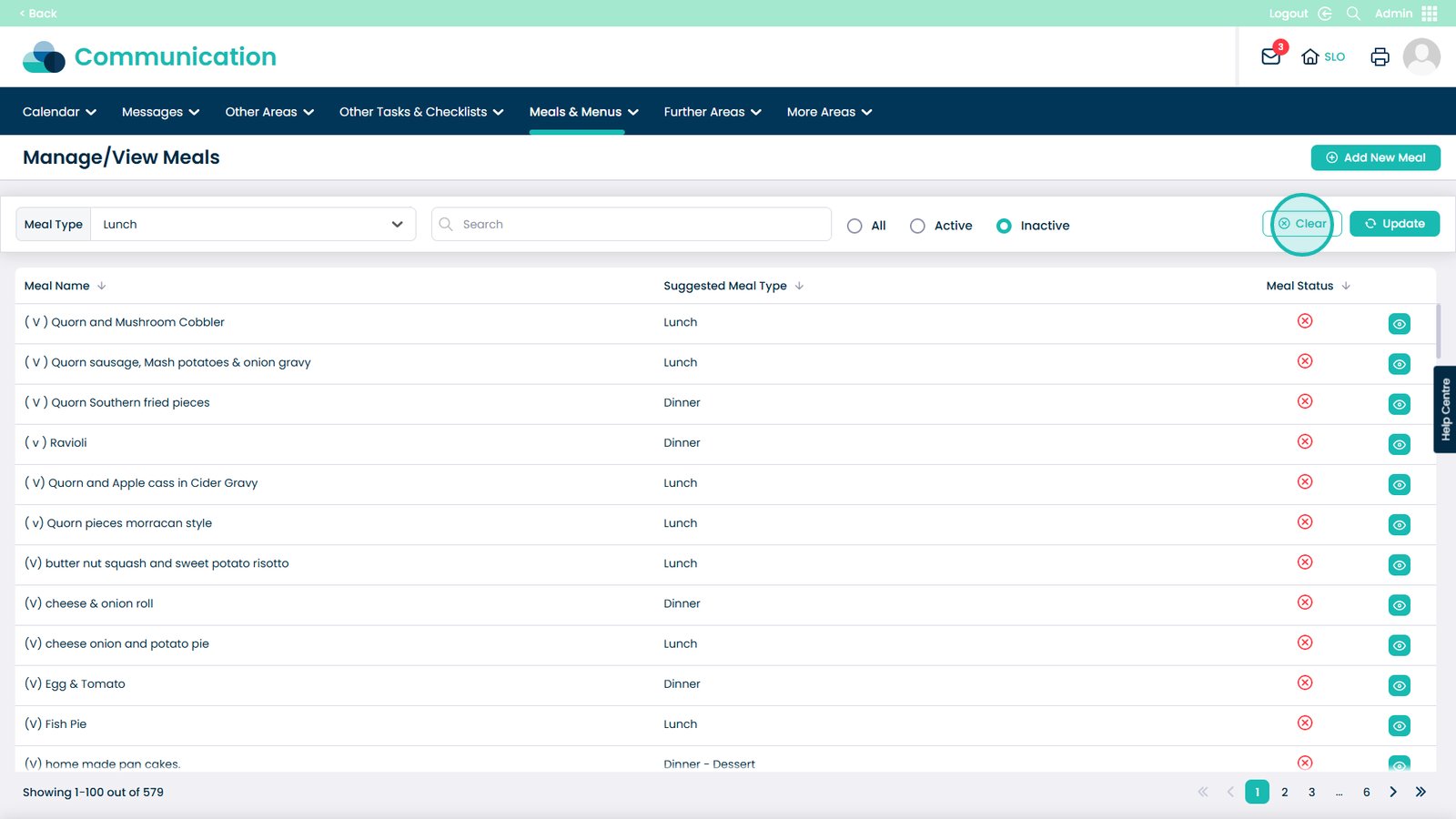This screenshot has height=819, width=1456.
Task: Open the user profile avatar
Action: pos(1421,56)
